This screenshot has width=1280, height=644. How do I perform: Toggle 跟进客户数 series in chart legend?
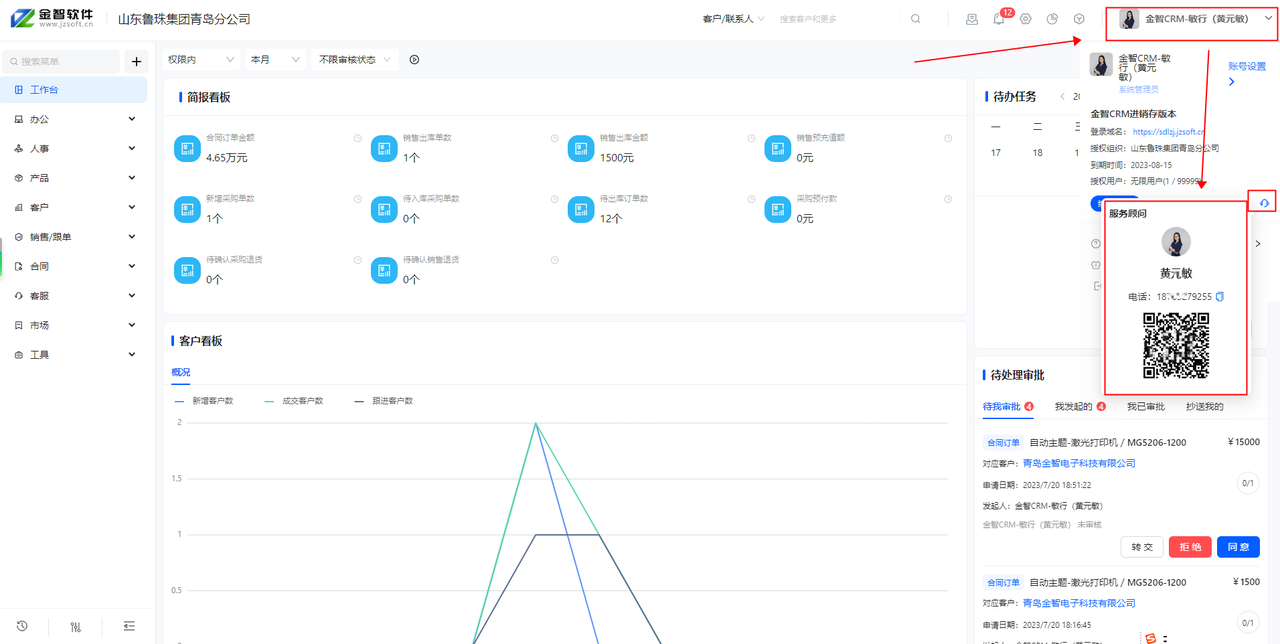384,401
